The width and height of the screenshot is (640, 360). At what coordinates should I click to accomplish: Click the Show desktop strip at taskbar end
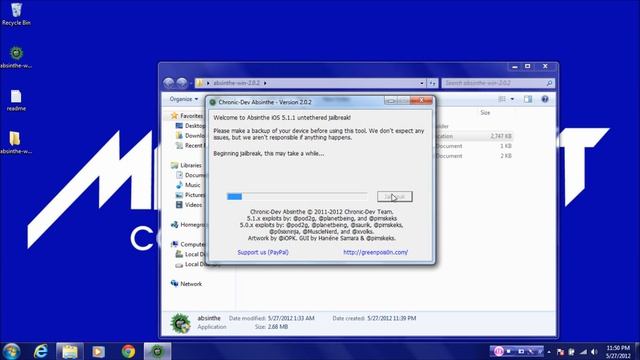pos(637,351)
